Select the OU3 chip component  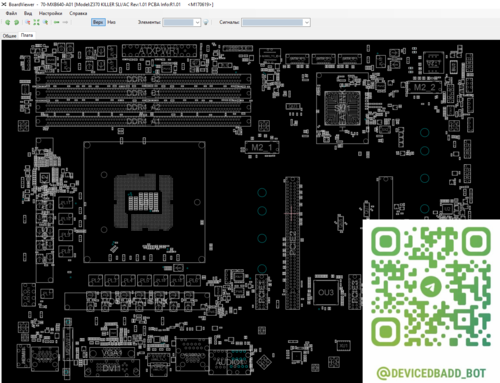click(326, 292)
